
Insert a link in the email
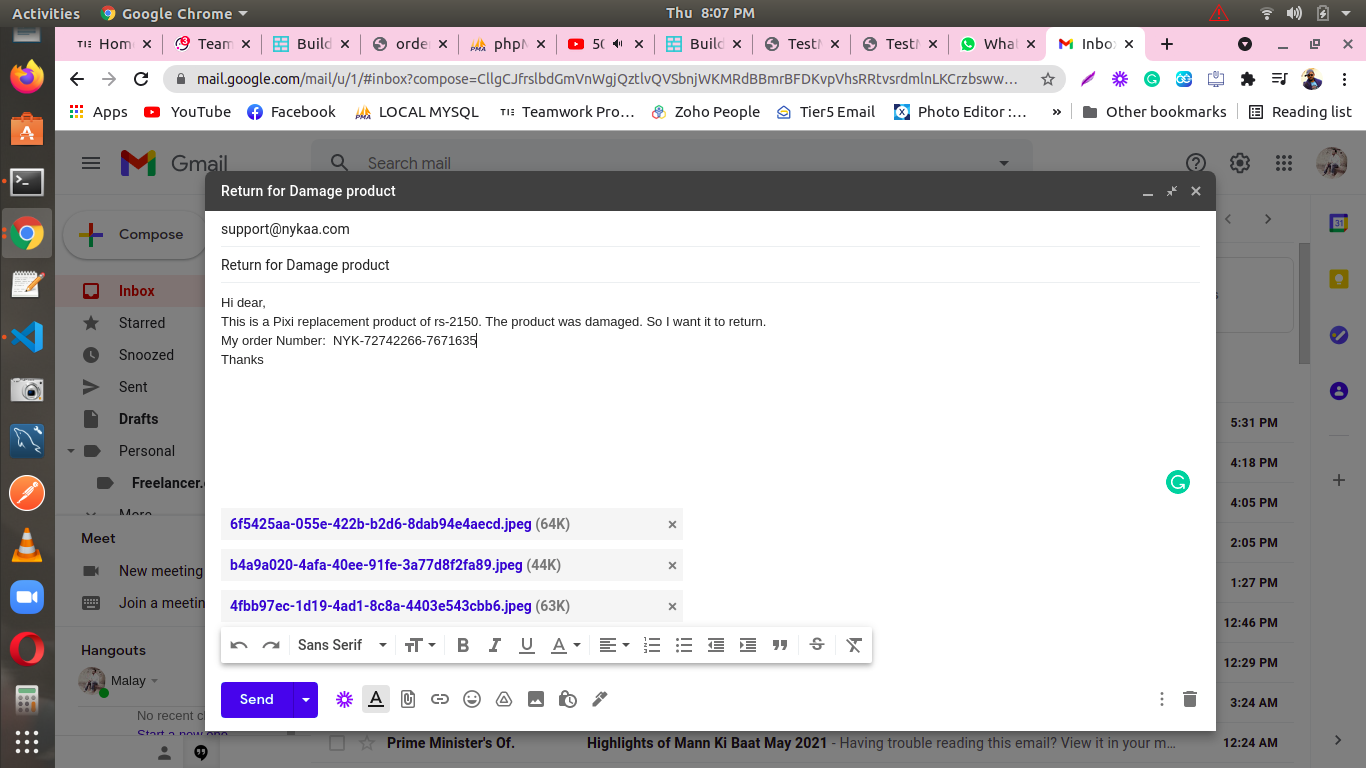(x=440, y=699)
